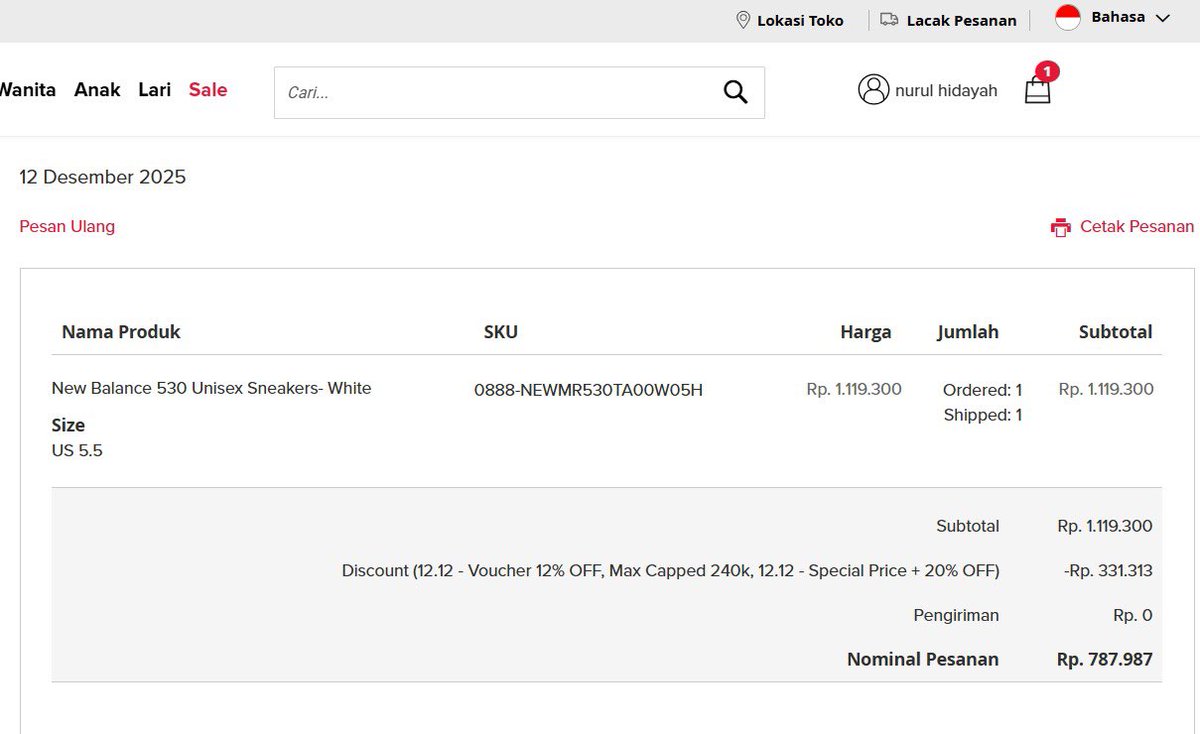Open the Wanita menu
1200x734 pixels.
click(27, 90)
